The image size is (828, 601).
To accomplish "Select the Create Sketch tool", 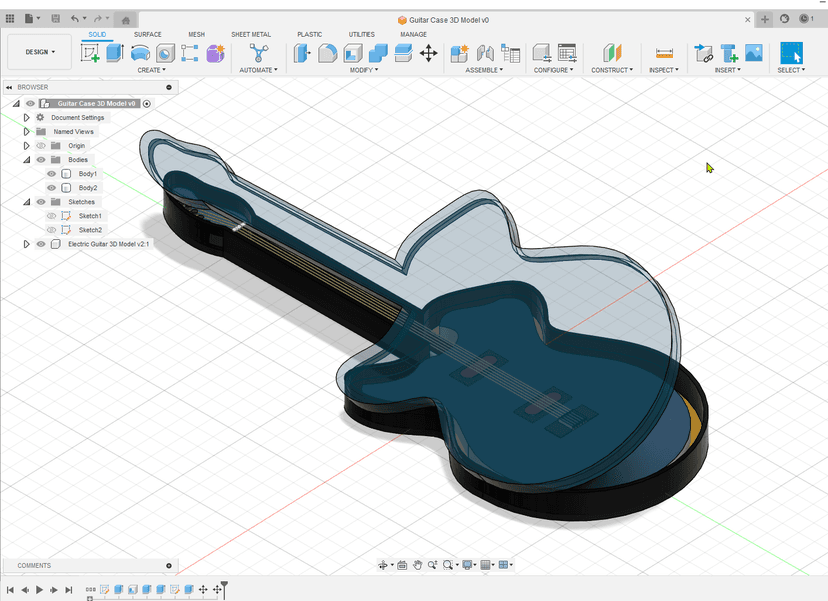I will tap(90, 53).
